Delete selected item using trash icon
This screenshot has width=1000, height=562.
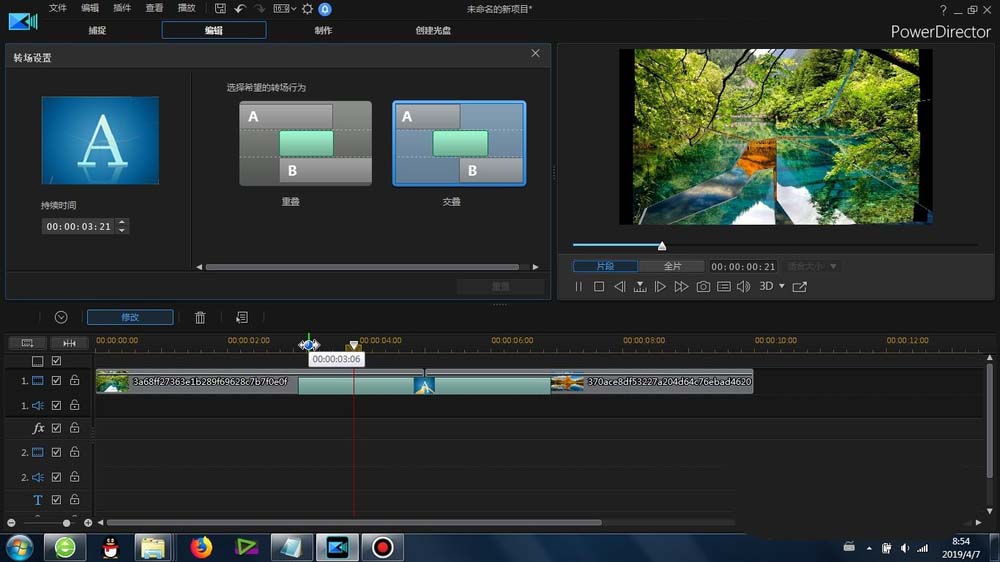[200, 317]
